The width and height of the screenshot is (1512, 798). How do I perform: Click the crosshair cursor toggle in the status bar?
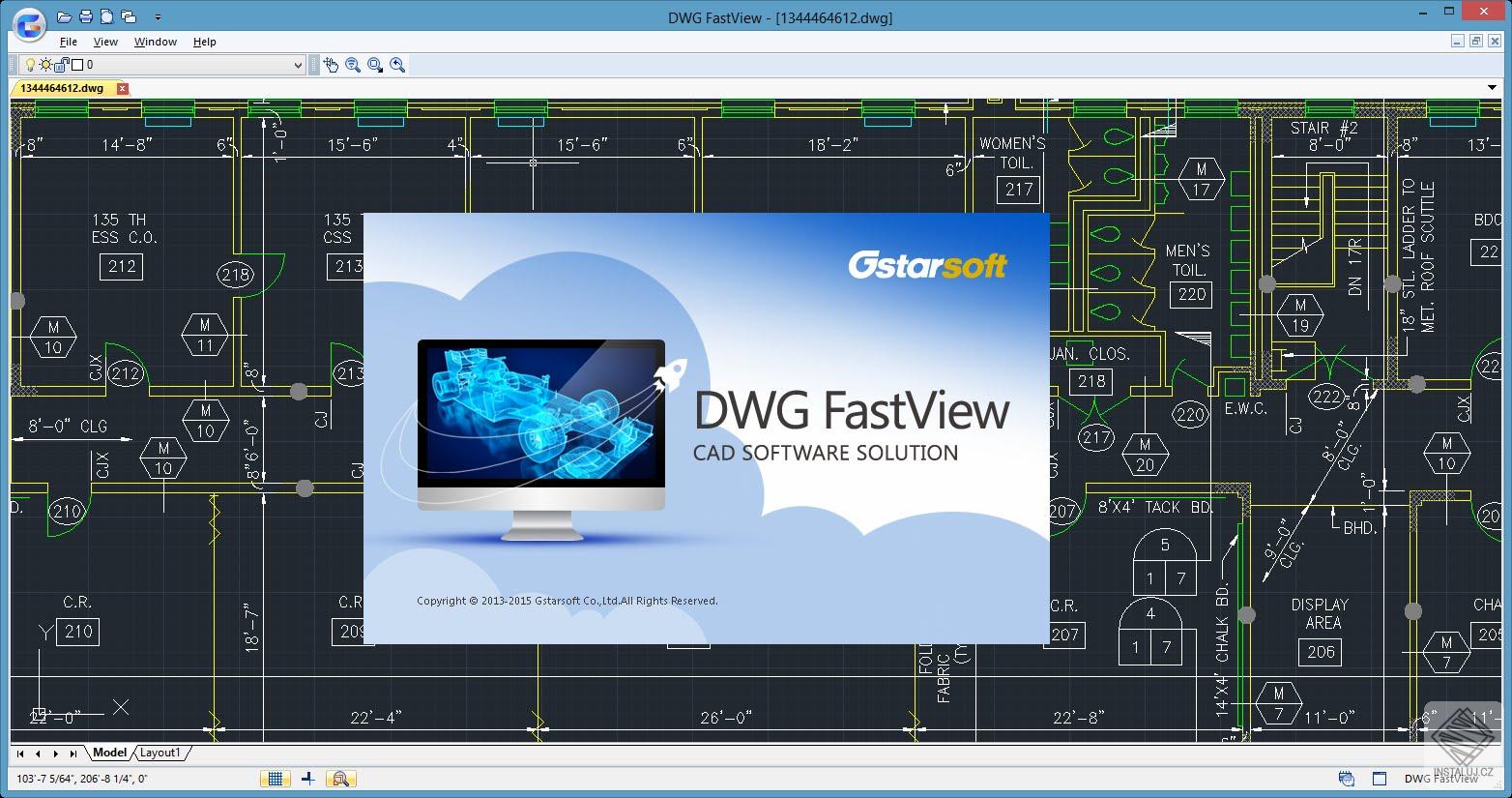pyautogui.click(x=308, y=779)
